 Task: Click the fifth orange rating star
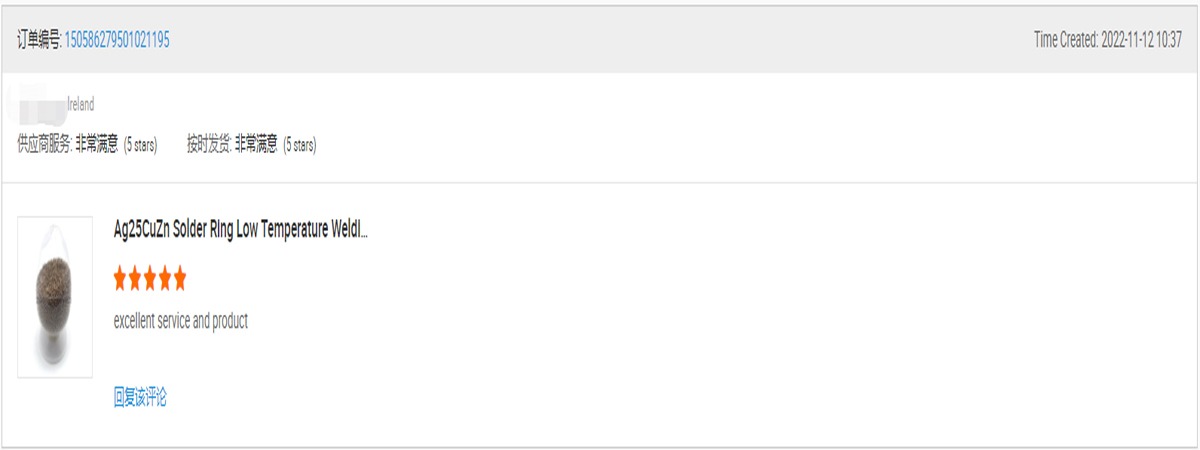[x=180, y=279]
